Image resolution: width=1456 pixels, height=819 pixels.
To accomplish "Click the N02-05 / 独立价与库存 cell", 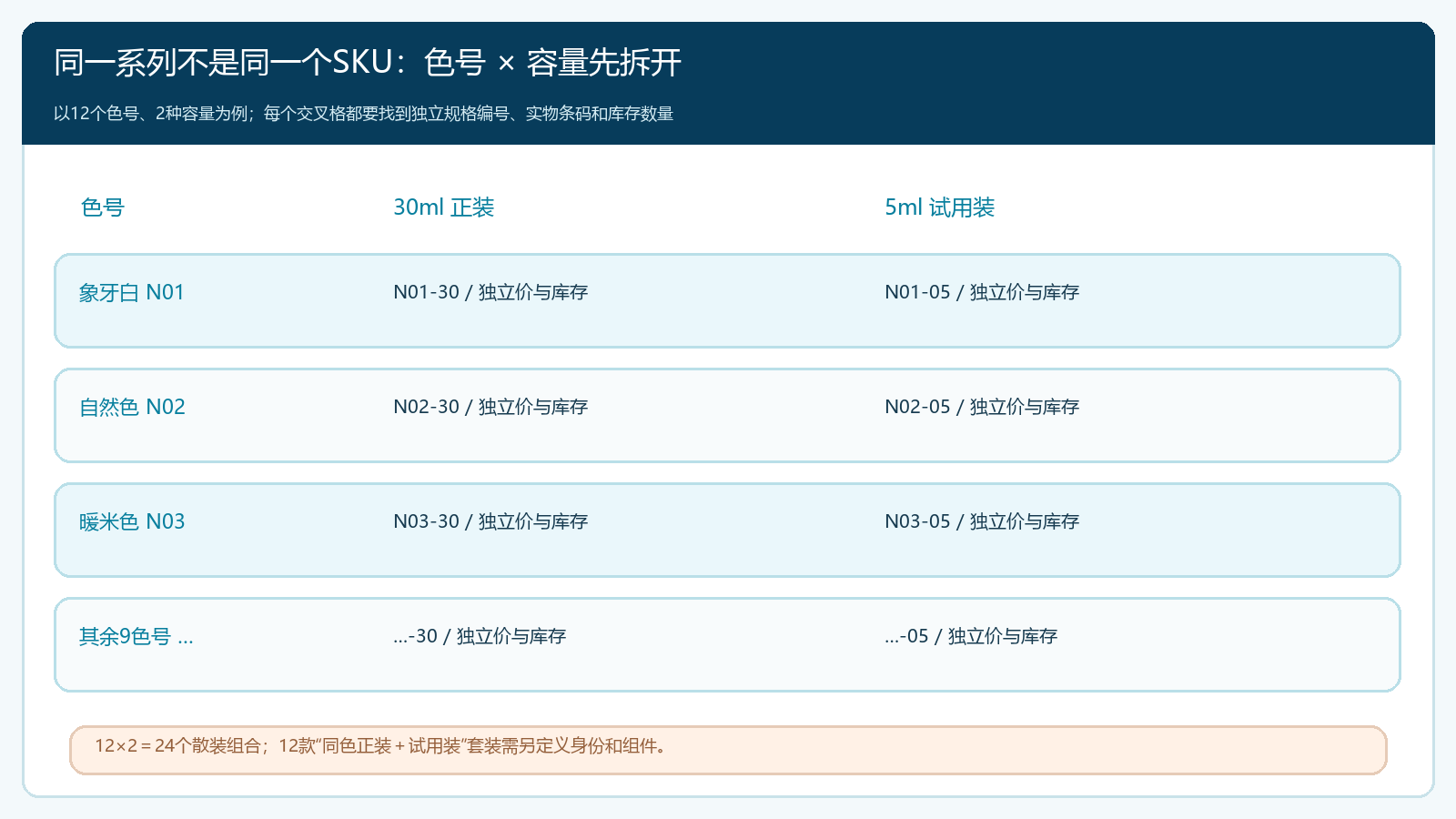I will 982,407.
